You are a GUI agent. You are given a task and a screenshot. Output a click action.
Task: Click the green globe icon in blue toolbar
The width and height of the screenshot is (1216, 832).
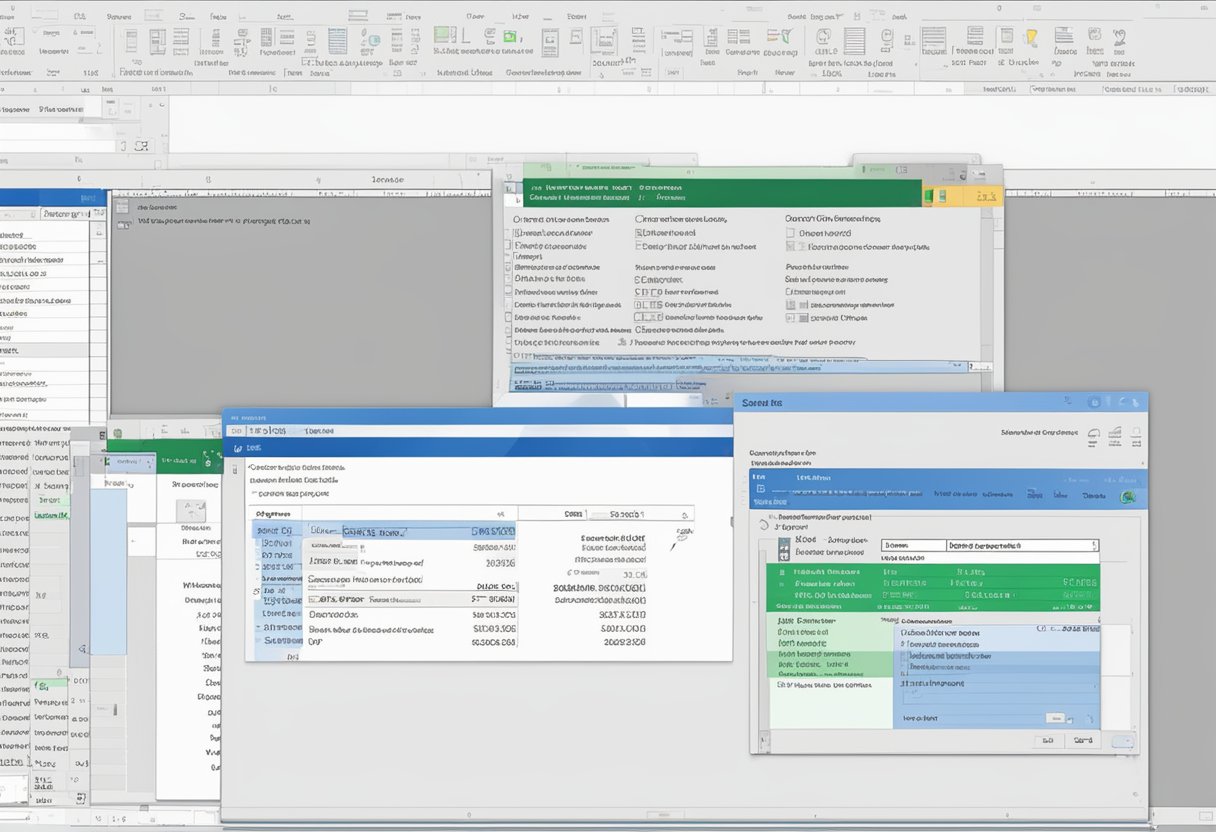pos(1128,497)
